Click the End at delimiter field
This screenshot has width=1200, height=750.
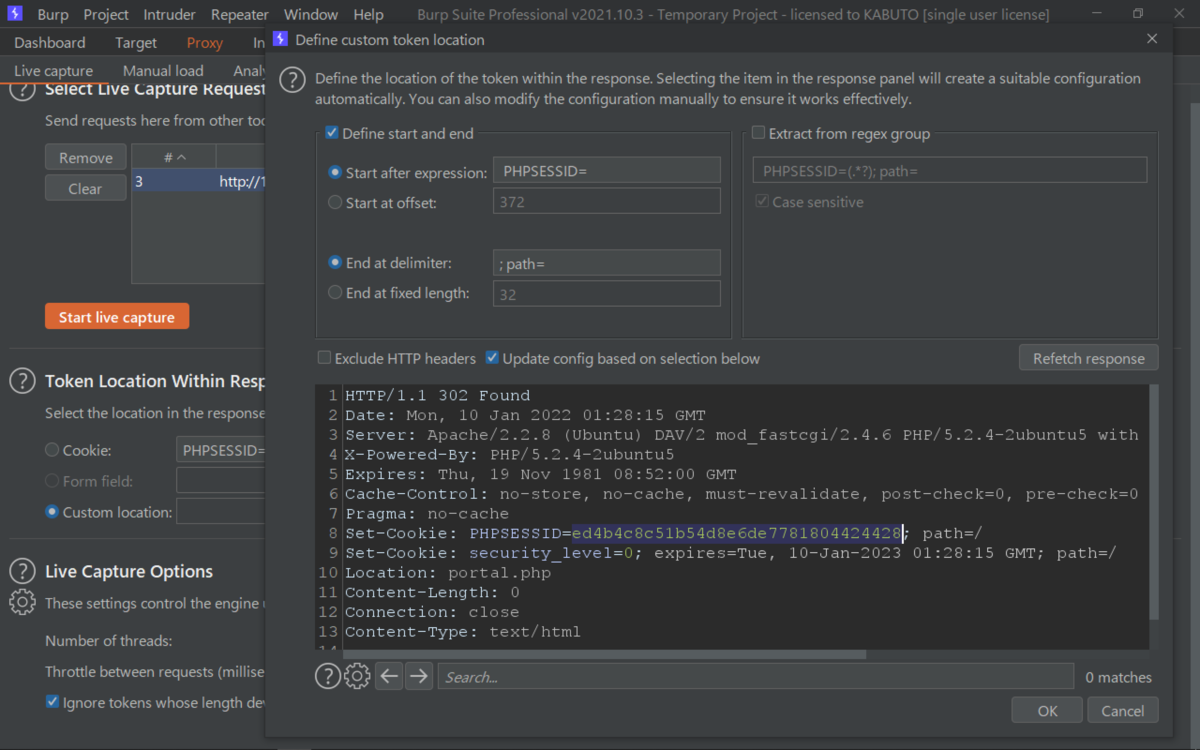607,263
